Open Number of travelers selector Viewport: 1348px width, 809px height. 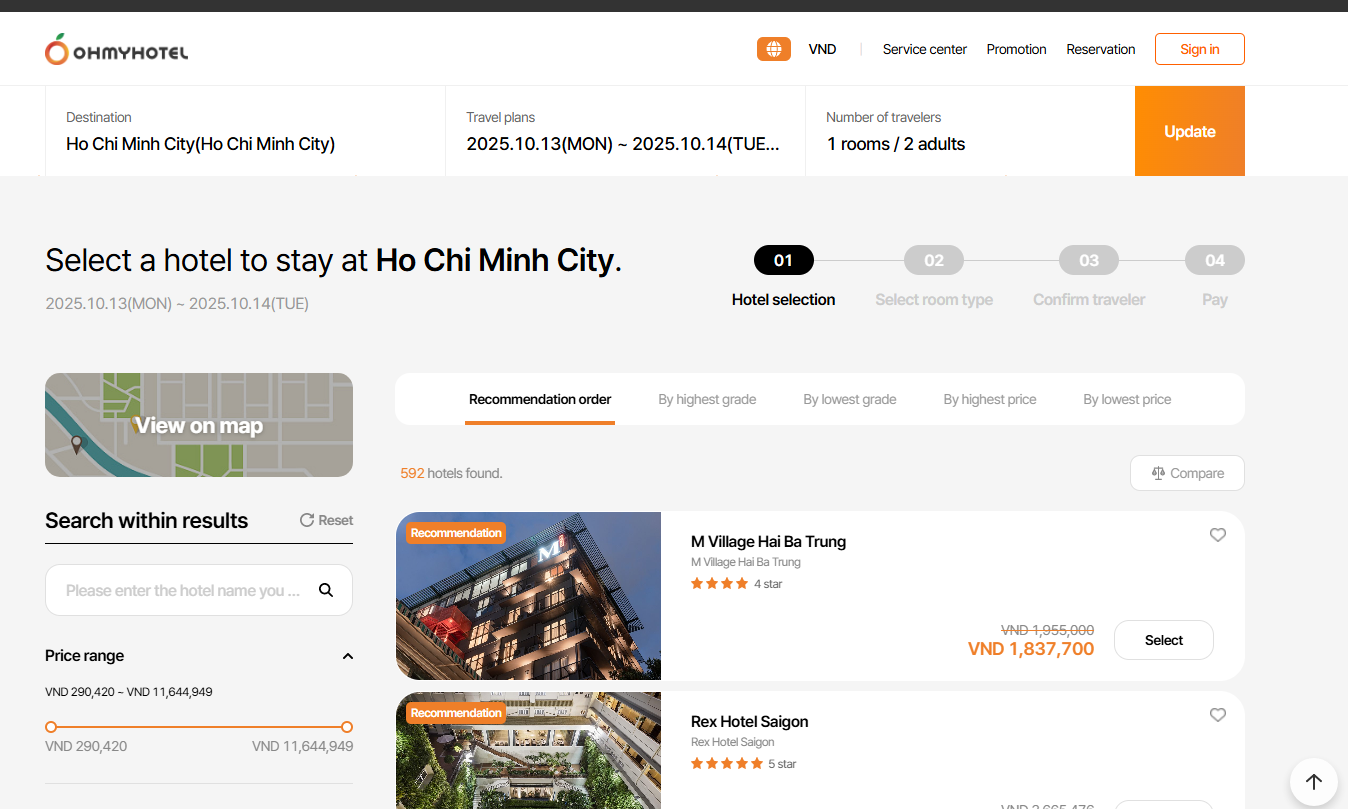click(970, 131)
